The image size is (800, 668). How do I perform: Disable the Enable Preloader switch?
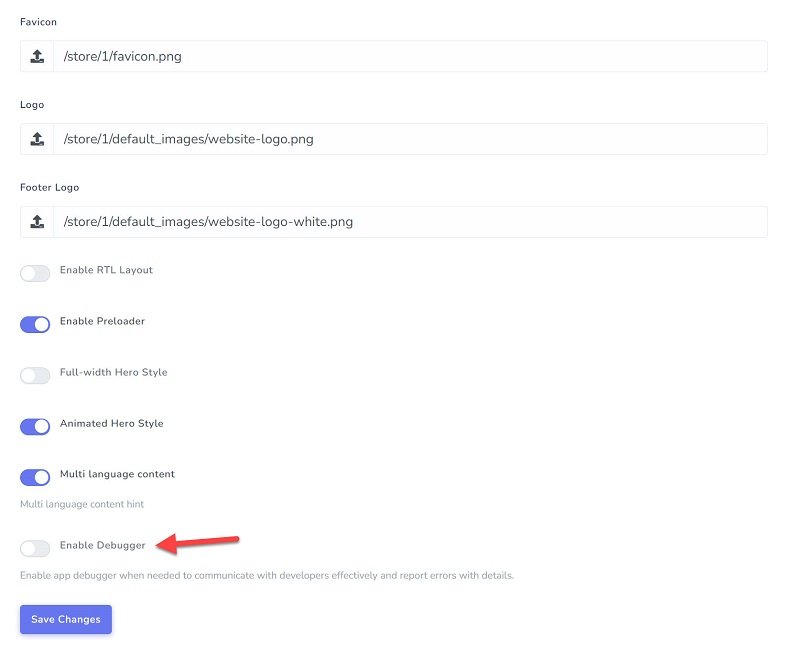35,324
